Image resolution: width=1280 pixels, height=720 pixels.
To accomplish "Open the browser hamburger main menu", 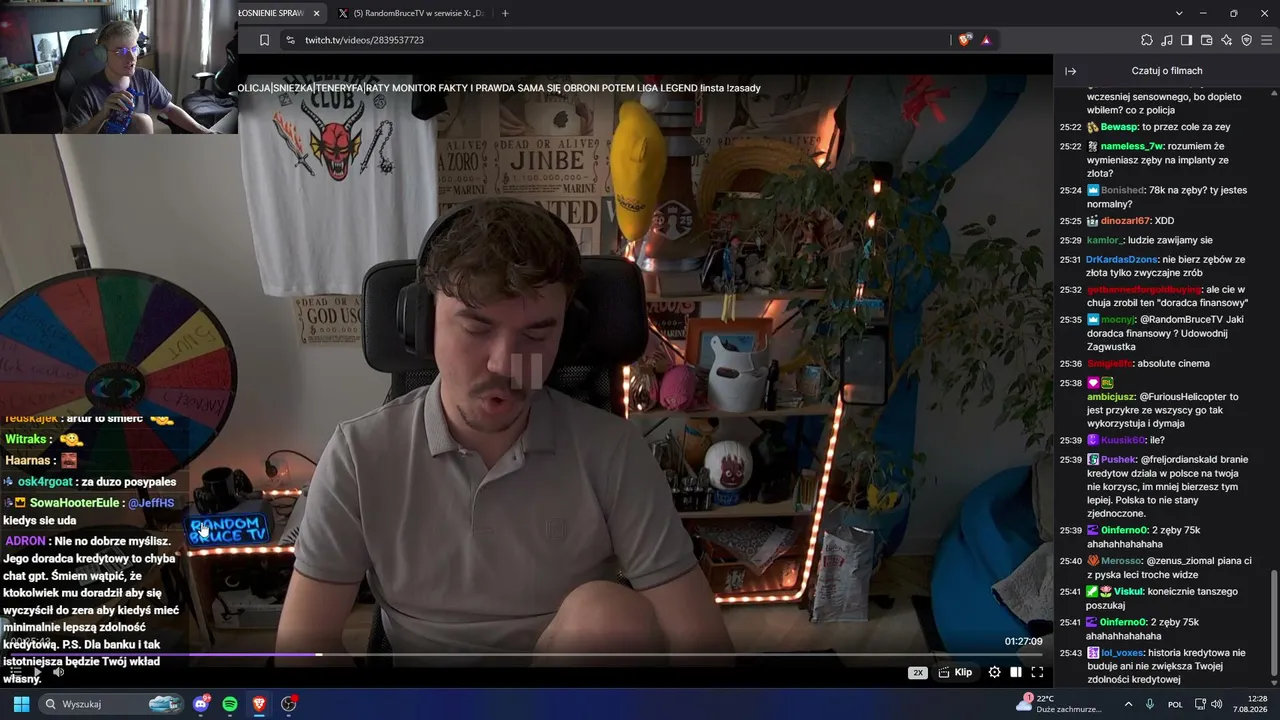I will 1267,40.
